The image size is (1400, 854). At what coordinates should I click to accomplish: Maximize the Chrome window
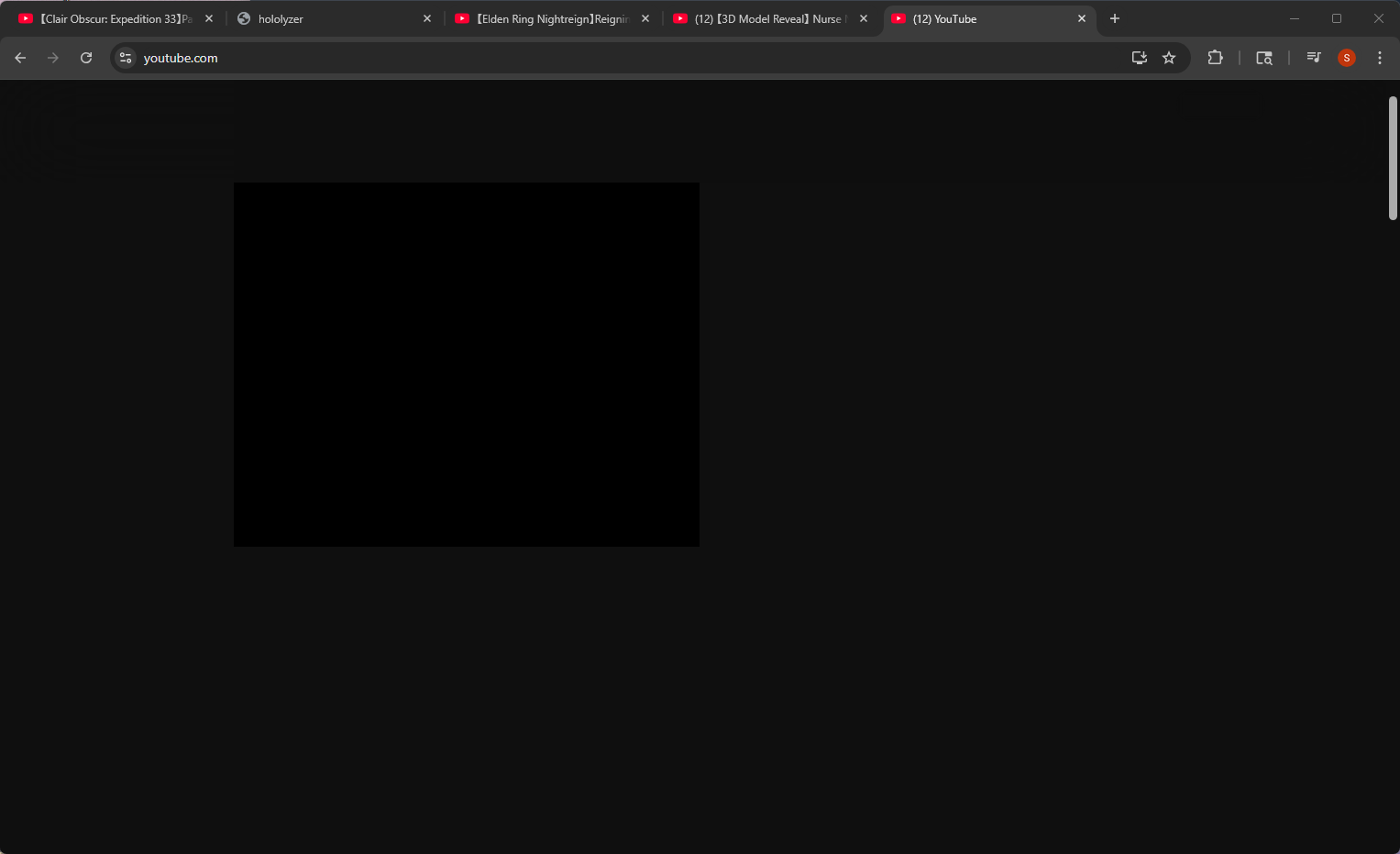1337,18
